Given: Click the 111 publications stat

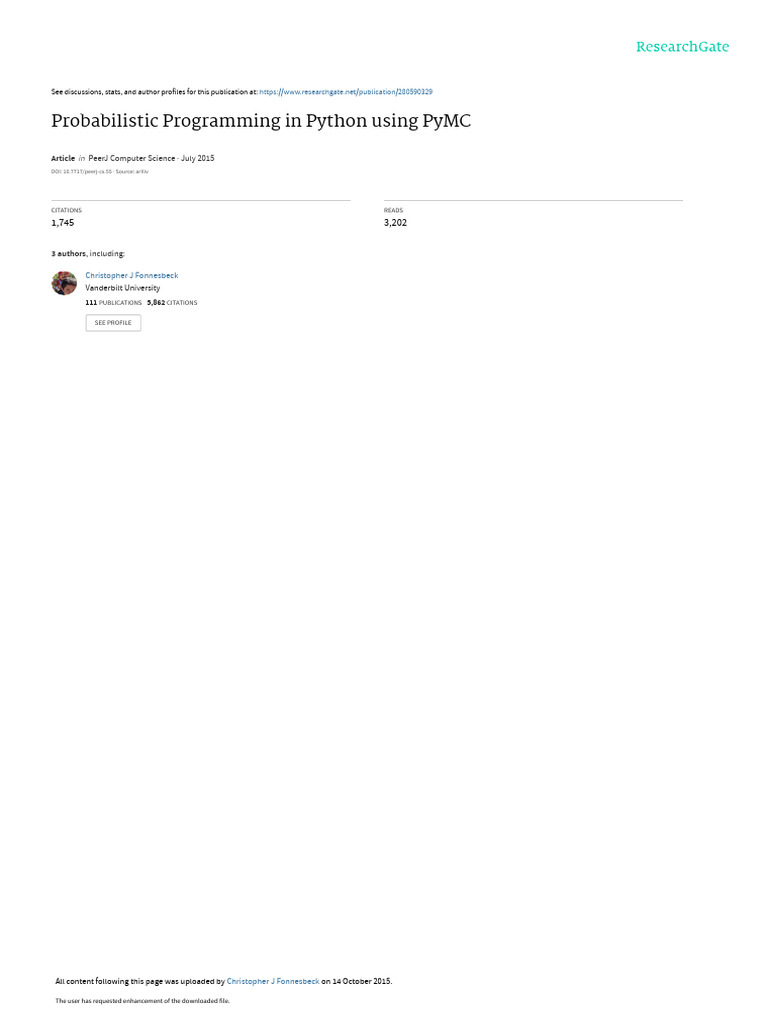Looking at the screenshot, I should [113, 303].
